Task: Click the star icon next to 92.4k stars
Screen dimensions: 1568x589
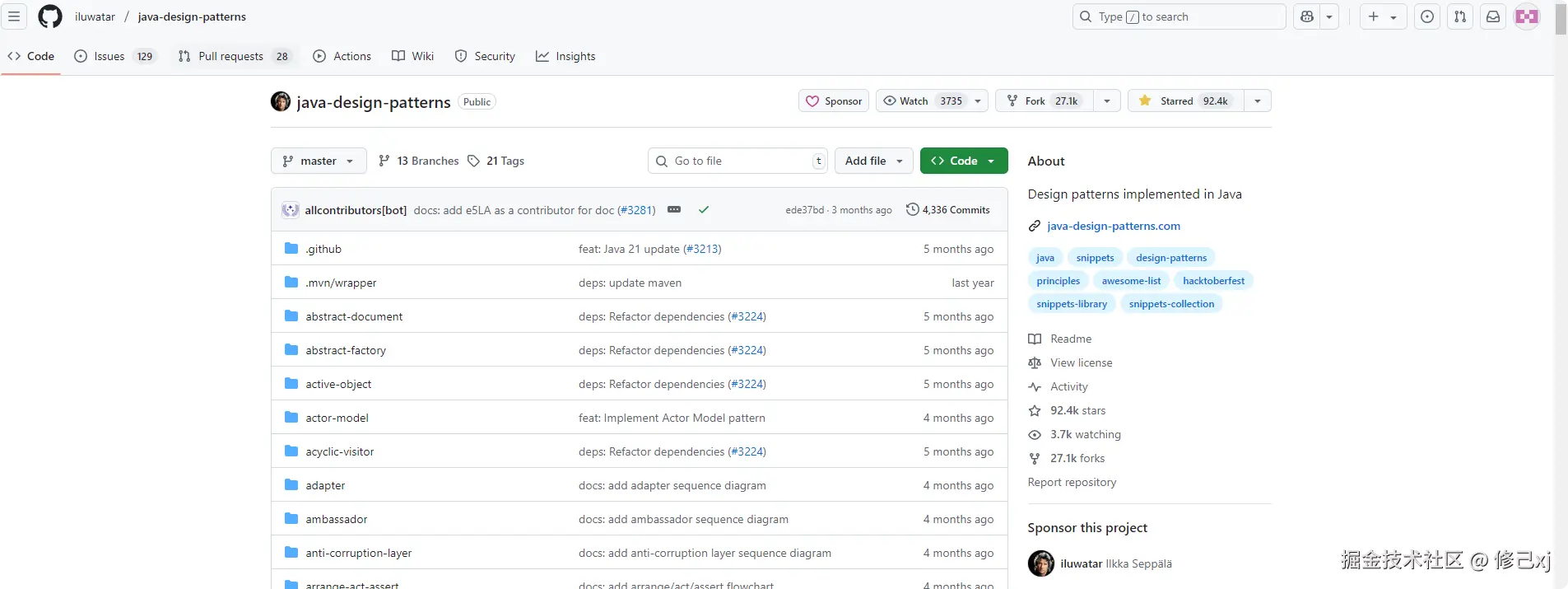Action: pos(1035,410)
